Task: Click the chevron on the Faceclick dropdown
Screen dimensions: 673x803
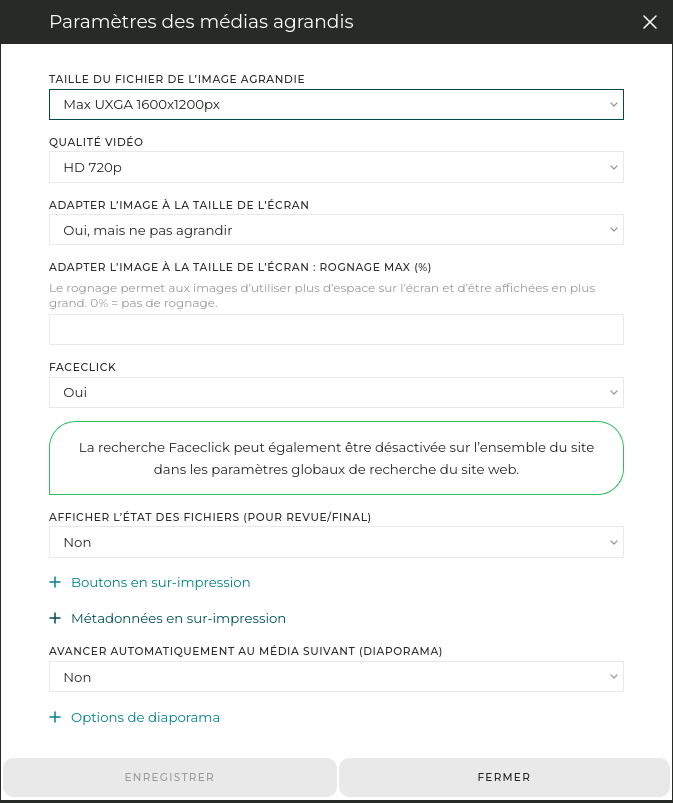Action: pyautogui.click(x=612, y=392)
